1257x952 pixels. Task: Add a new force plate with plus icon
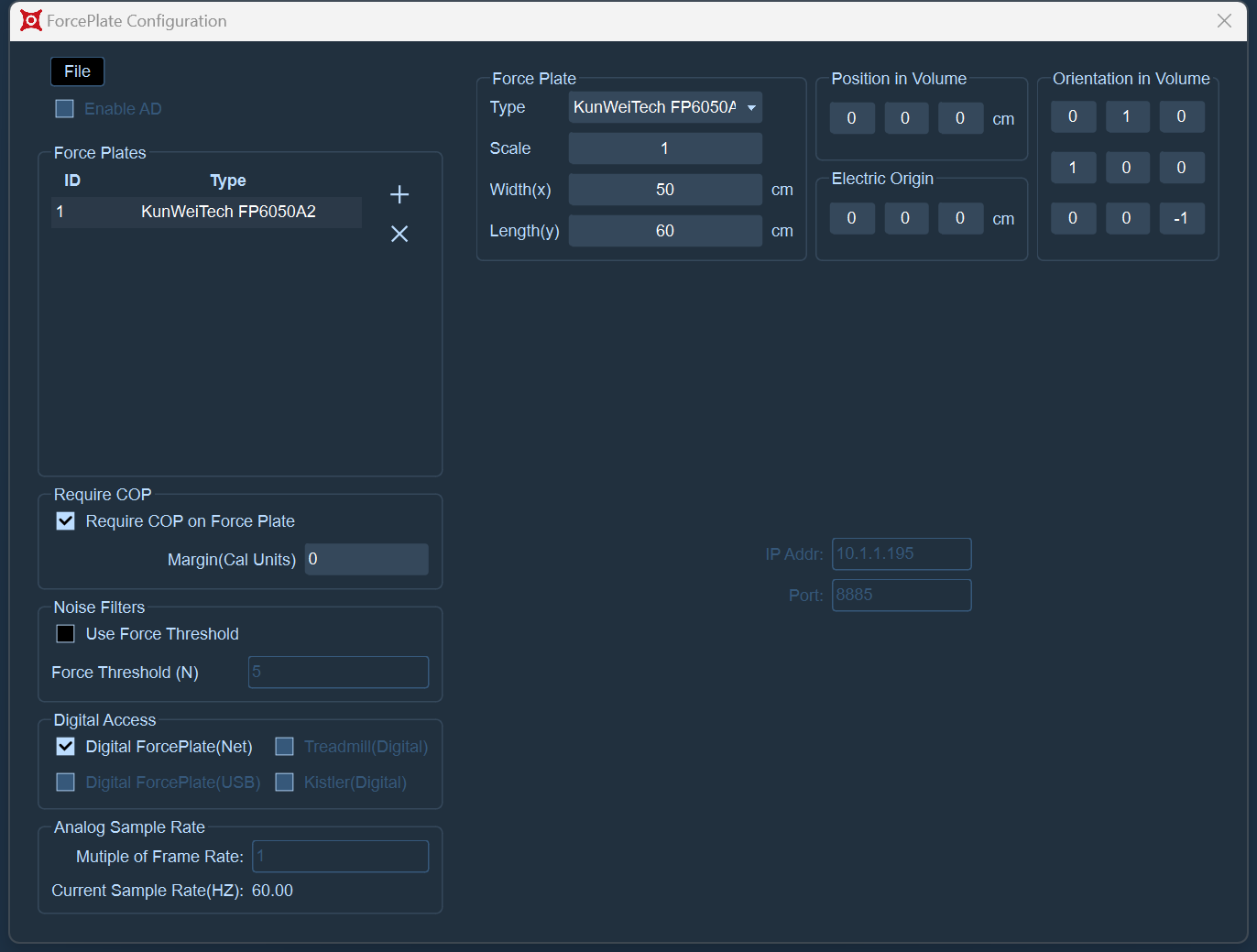399,194
